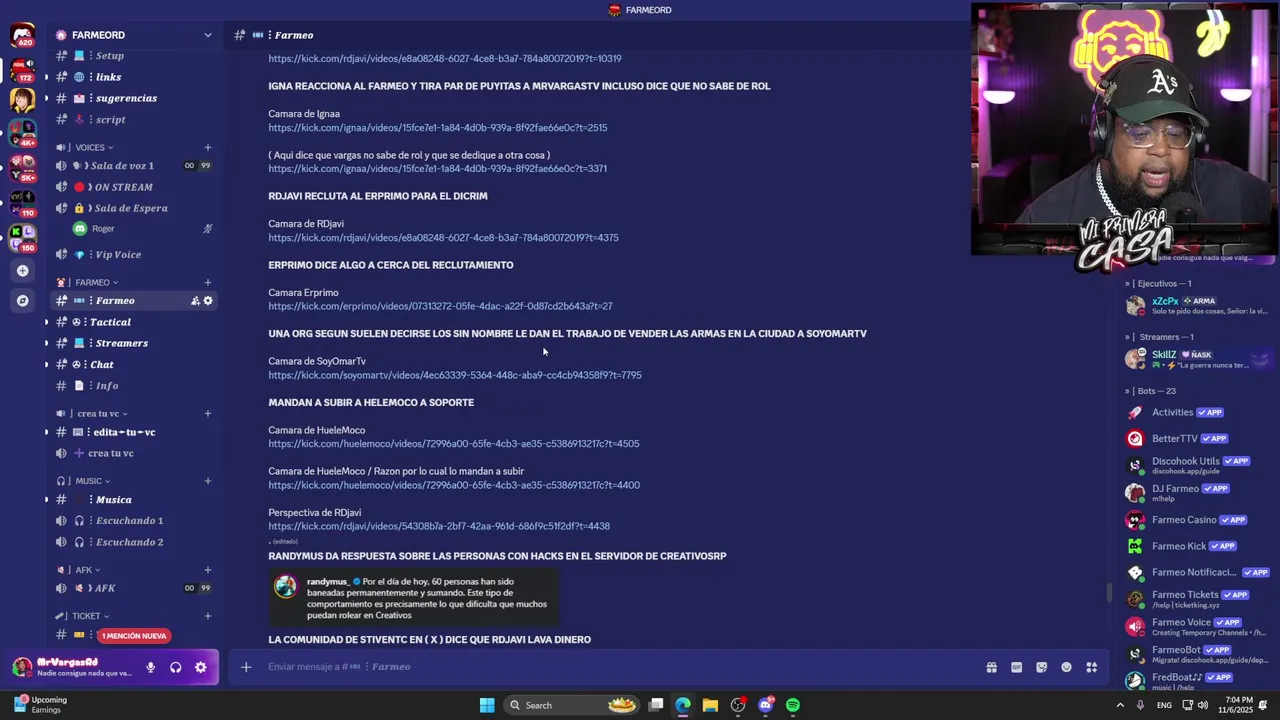This screenshot has height=720, width=1280.
Task: Click the plus attach button in message bar
Action: click(246, 667)
